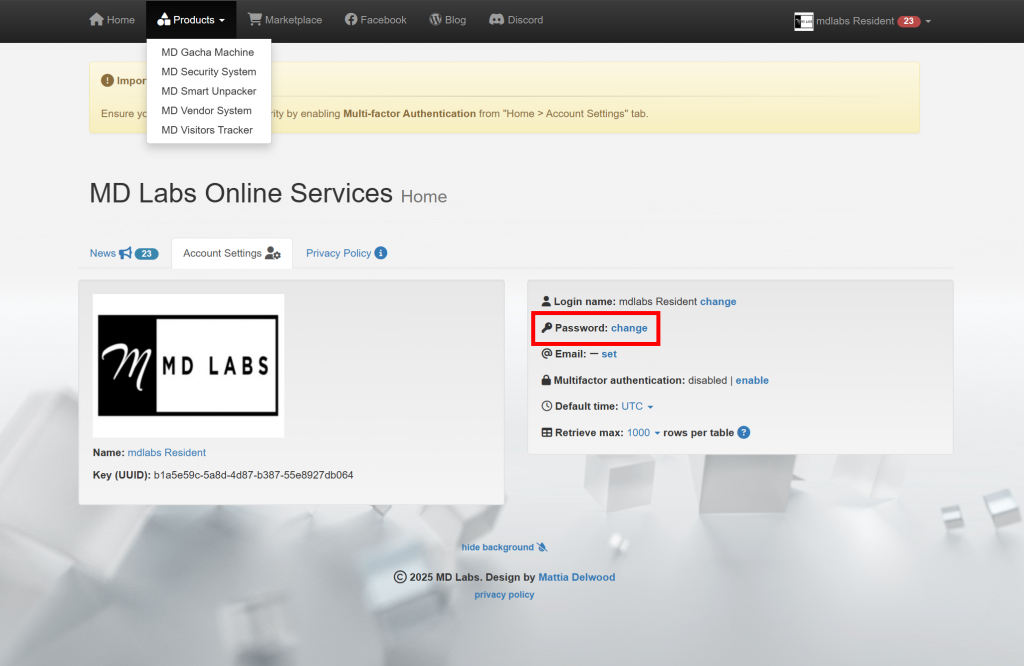Choose MD Visitors Tracker menu item
1024x666 pixels.
tap(207, 130)
